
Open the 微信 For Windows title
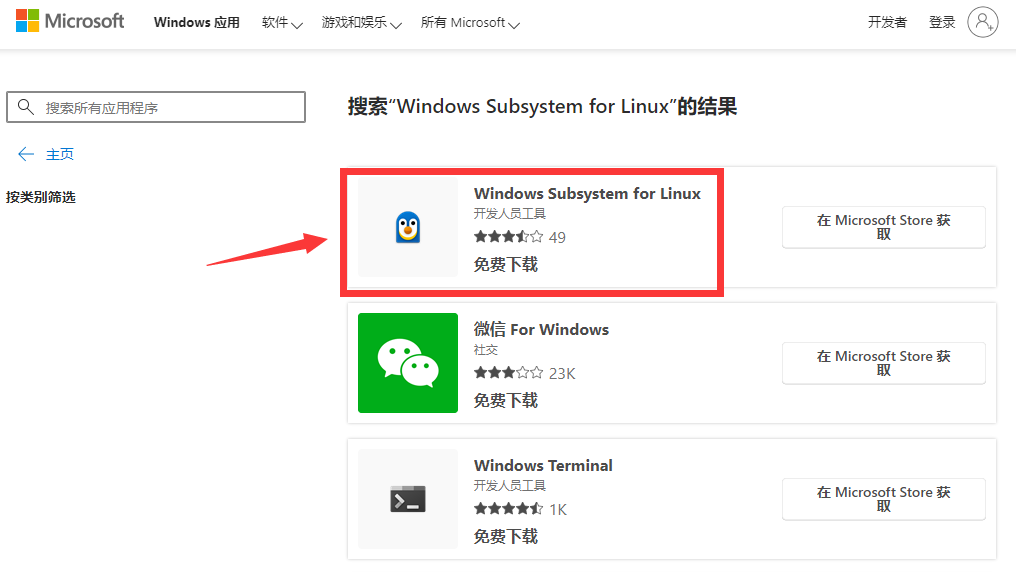[x=541, y=330]
